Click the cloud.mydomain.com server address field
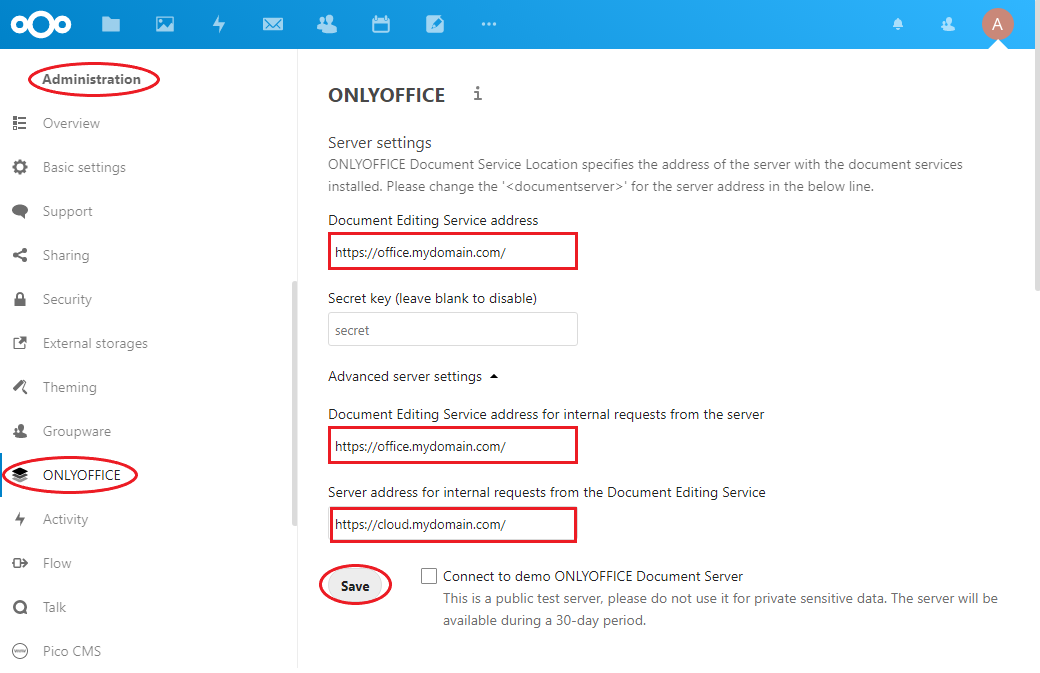 click(x=453, y=524)
